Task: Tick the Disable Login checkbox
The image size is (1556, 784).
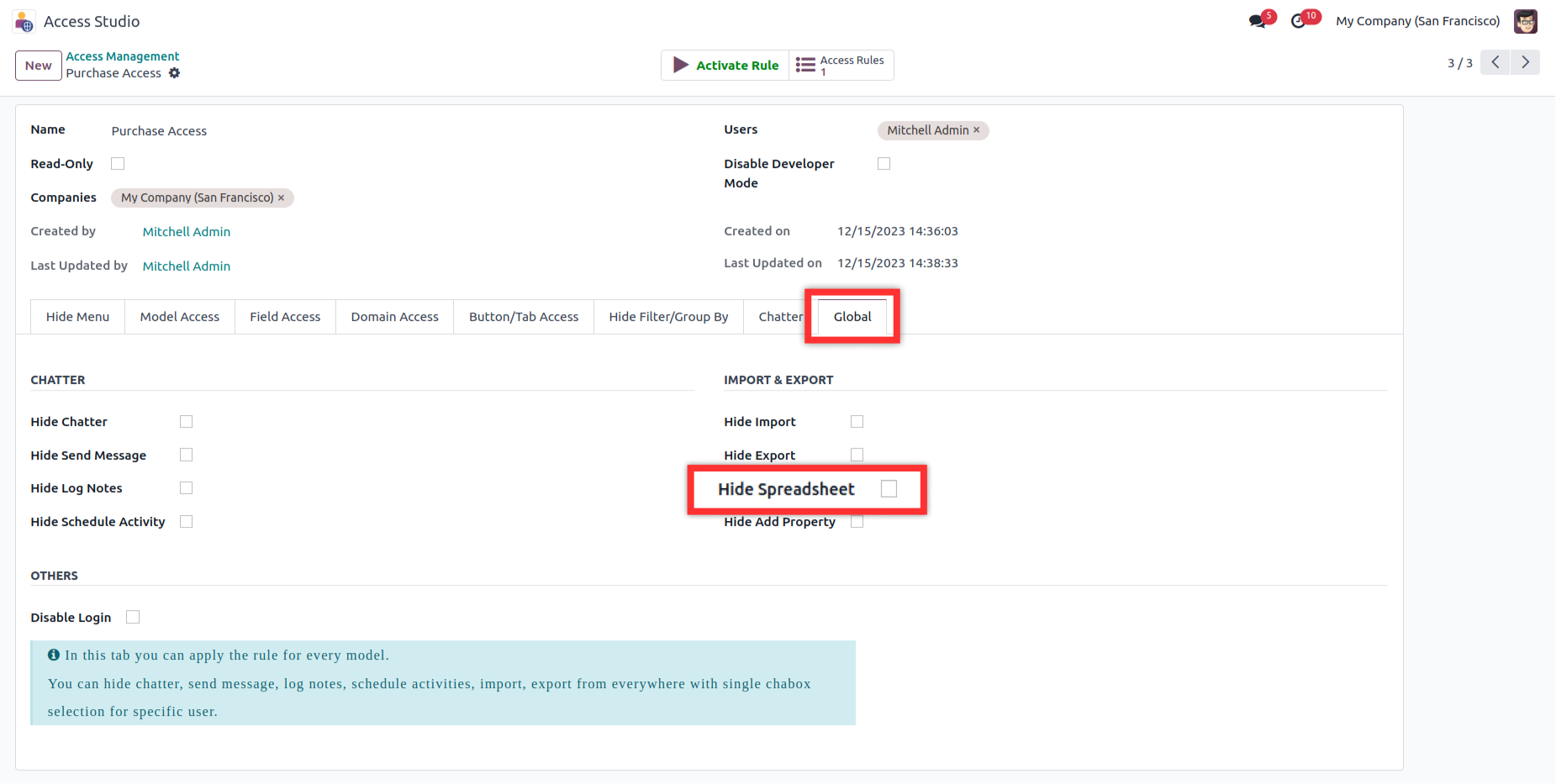Action: click(133, 618)
